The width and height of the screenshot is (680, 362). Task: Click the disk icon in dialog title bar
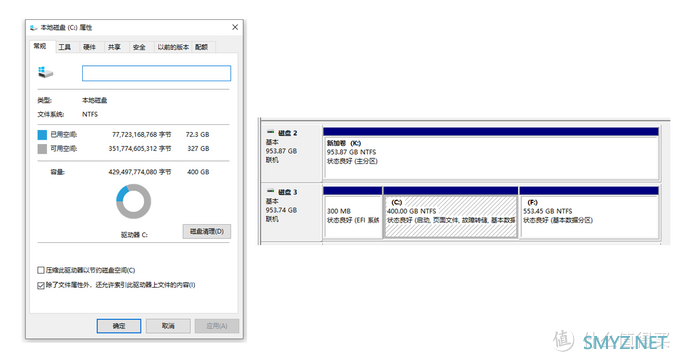[34, 28]
